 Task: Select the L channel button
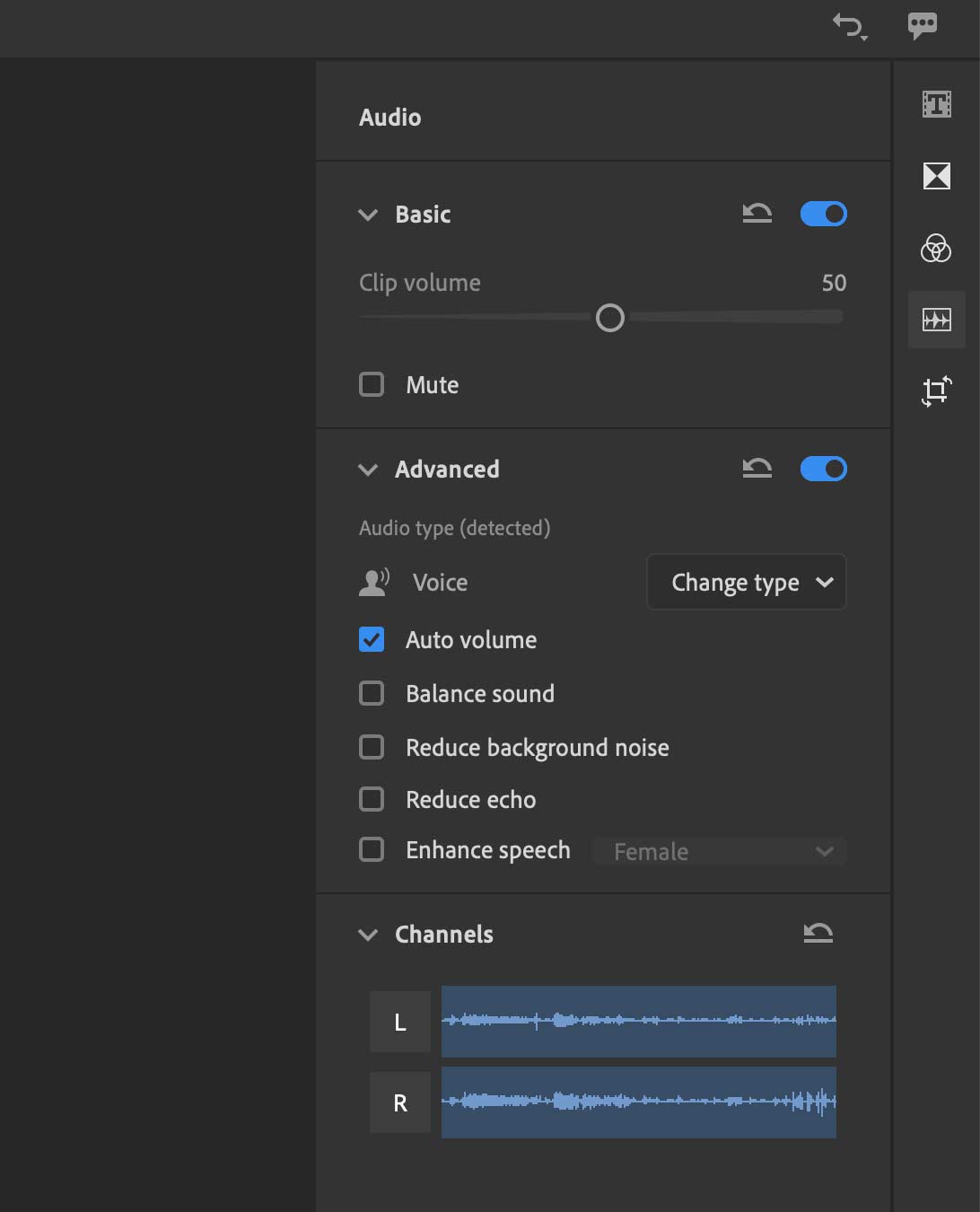[x=400, y=1022]
